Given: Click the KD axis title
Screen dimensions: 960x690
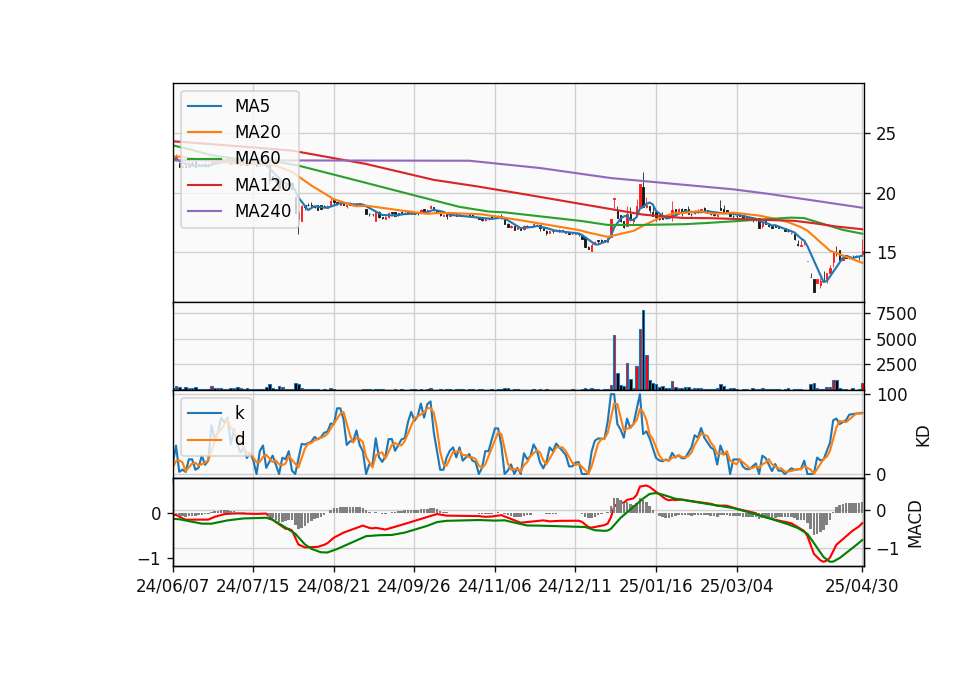Looking at the screenshot, I should pos(923,436).
